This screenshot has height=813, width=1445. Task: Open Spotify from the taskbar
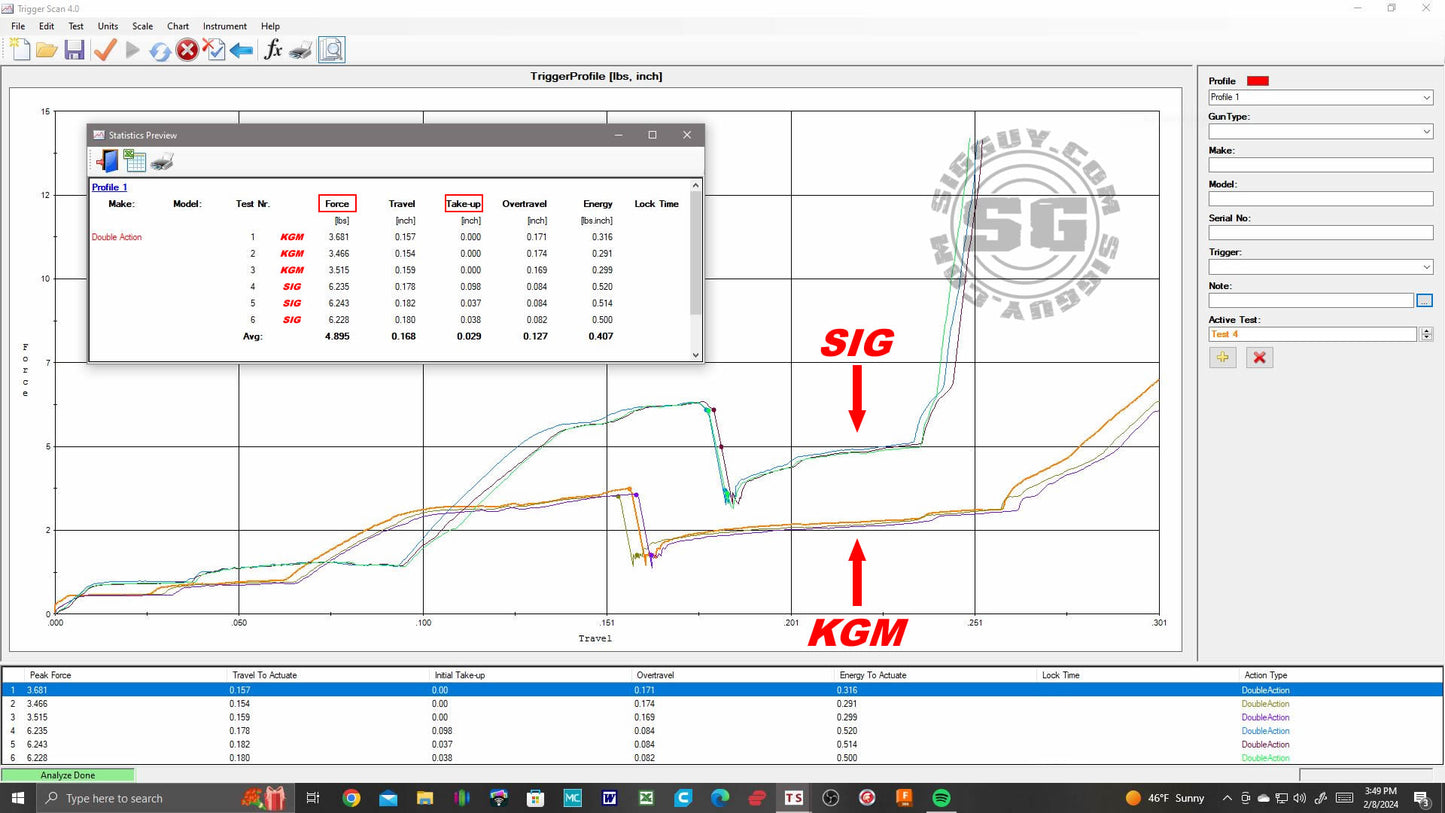[x=941, y=798]
